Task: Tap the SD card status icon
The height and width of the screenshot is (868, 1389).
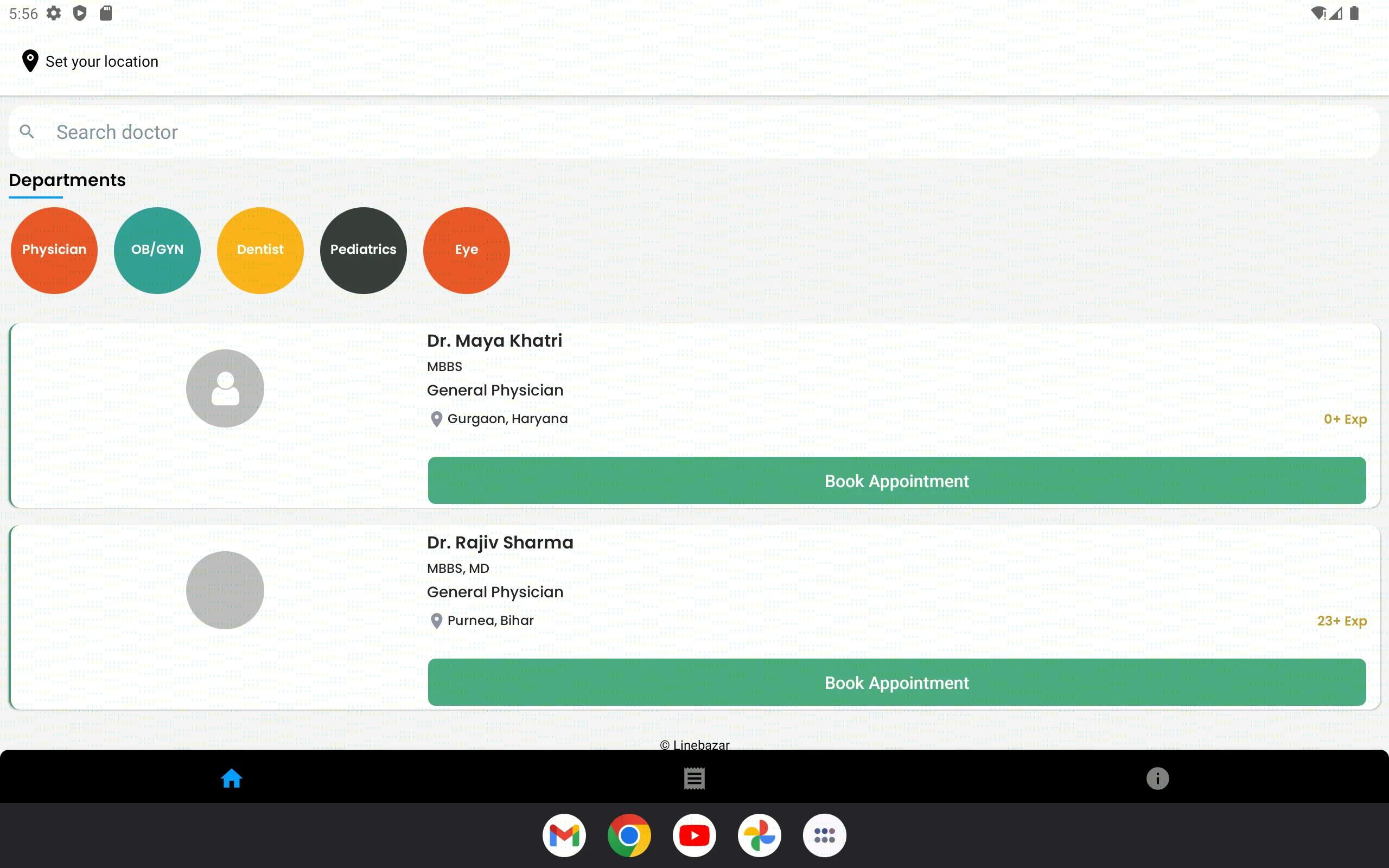Action: tap(106, 13)
